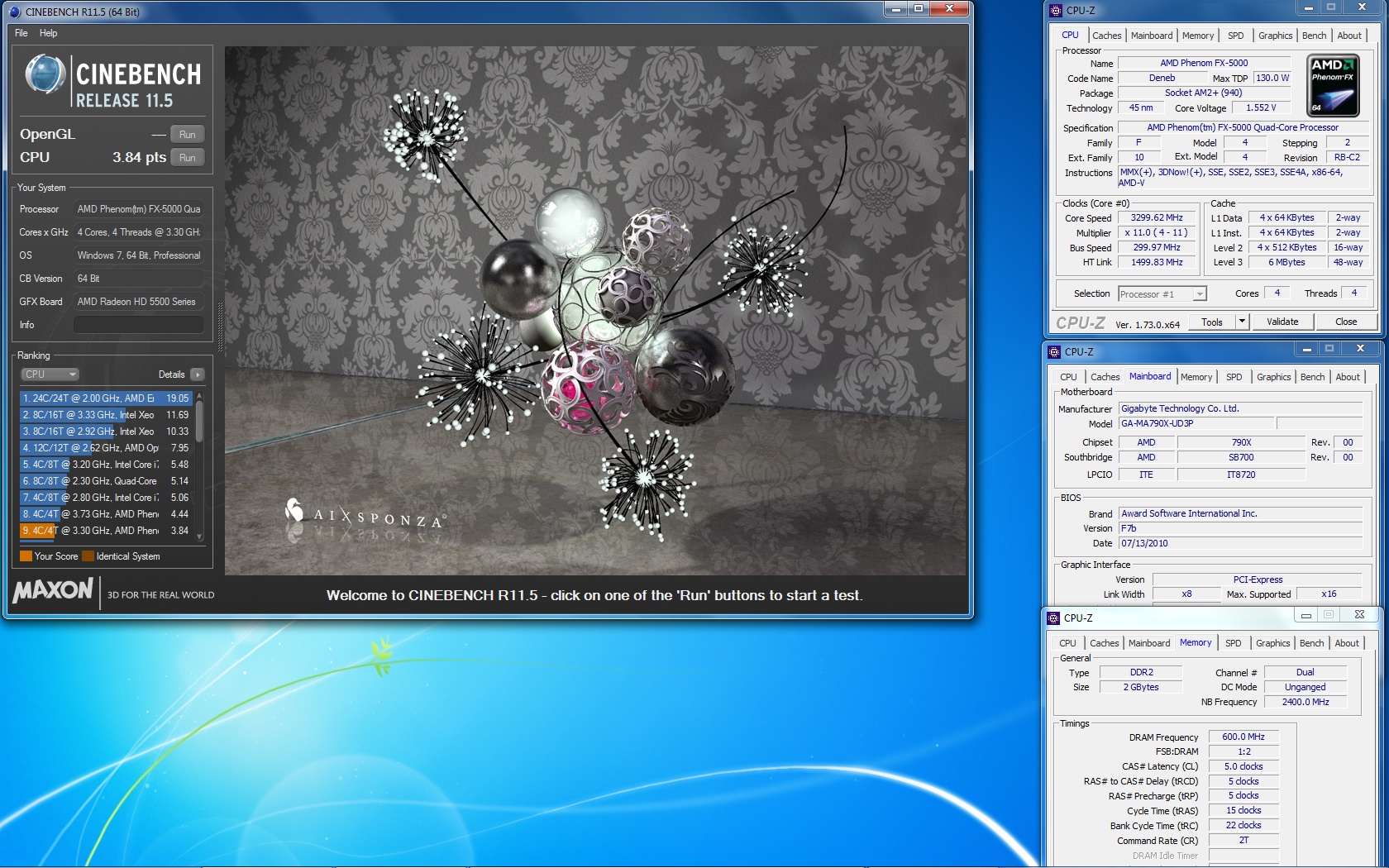Click the NB Frequency value 2400.0 MHz
The width and height of the screenshot is (1389, 868).
(x=1305, y=702)
